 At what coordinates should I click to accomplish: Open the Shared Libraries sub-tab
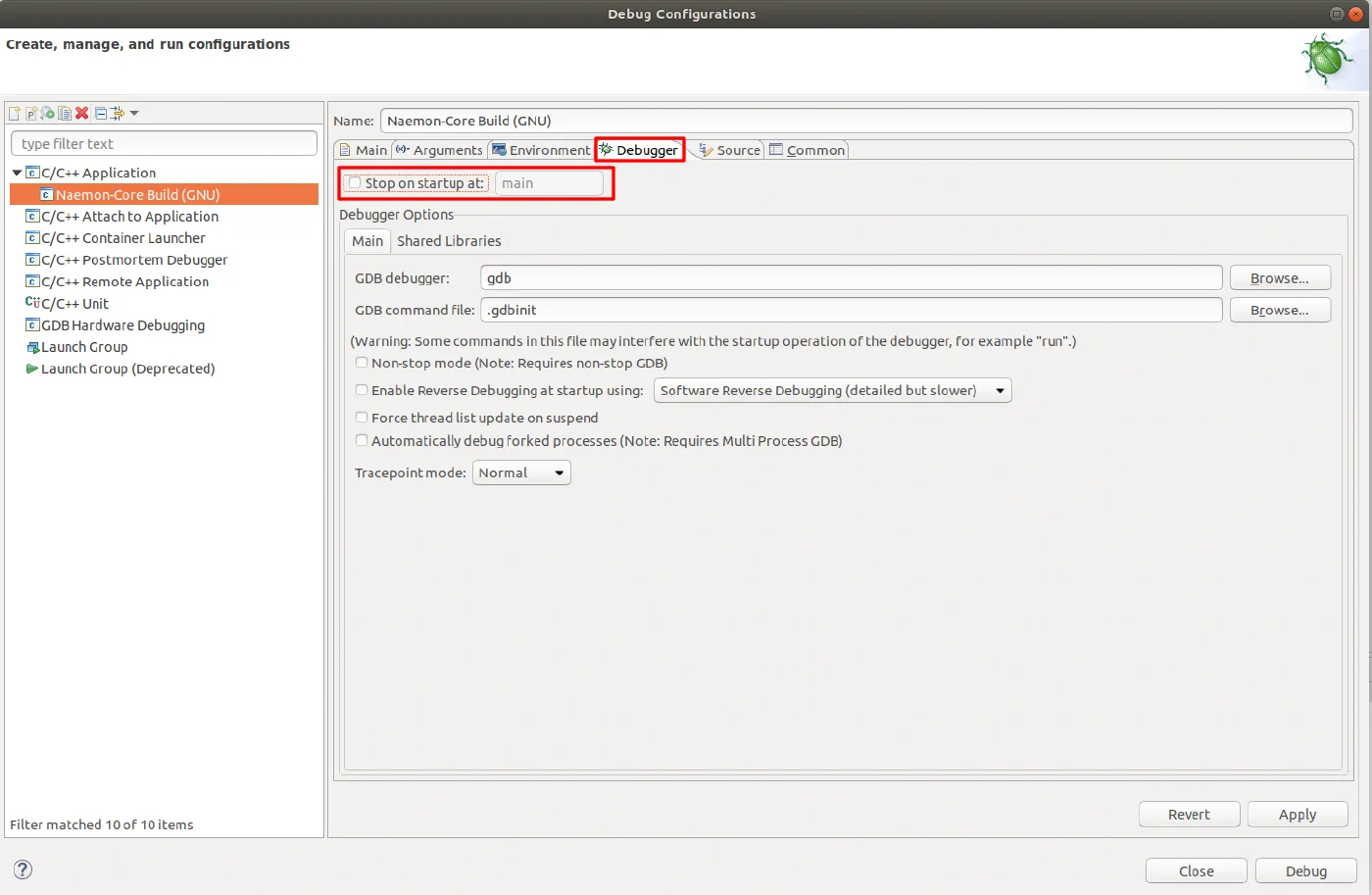point(449,241)
